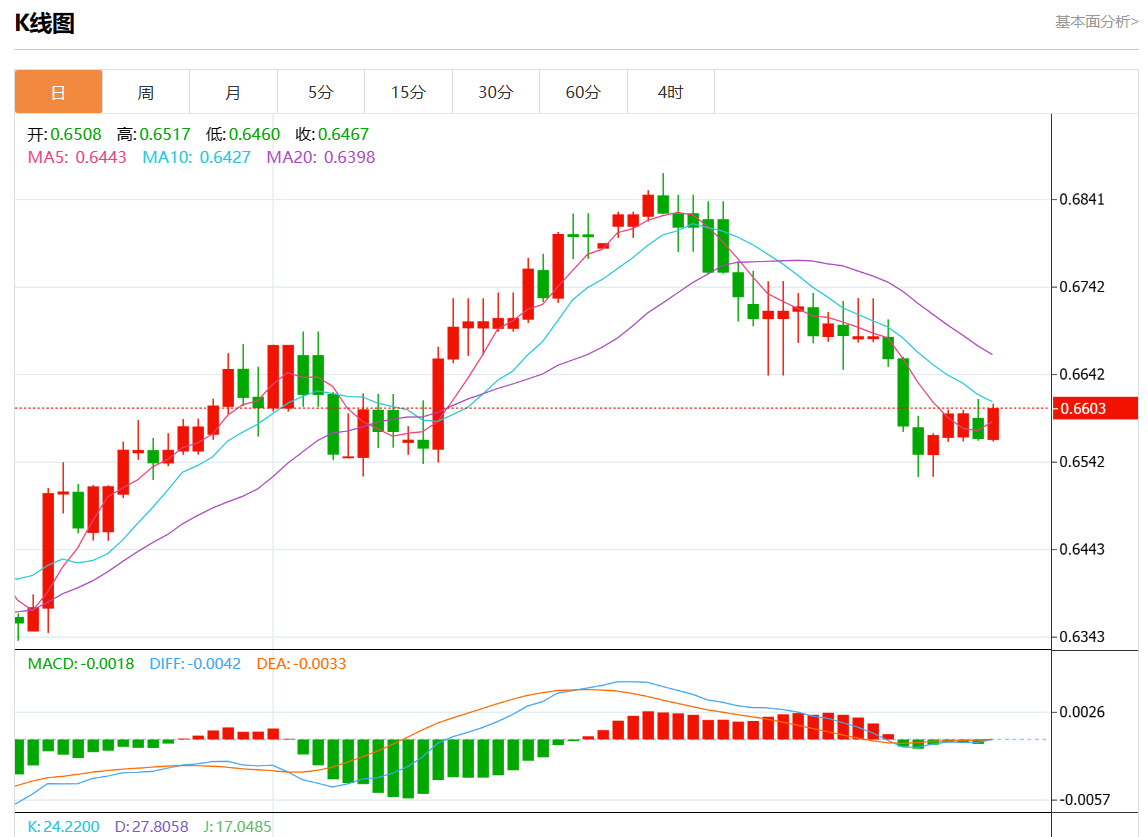Click the 0.6841 price axis label
The image size is (1148, 837).
1084,199
